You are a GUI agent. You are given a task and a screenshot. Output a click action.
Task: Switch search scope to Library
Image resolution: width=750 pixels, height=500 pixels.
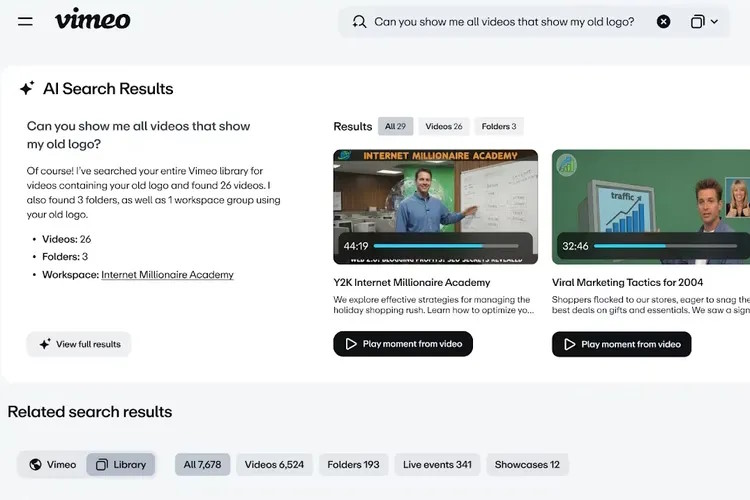[121, 465]
